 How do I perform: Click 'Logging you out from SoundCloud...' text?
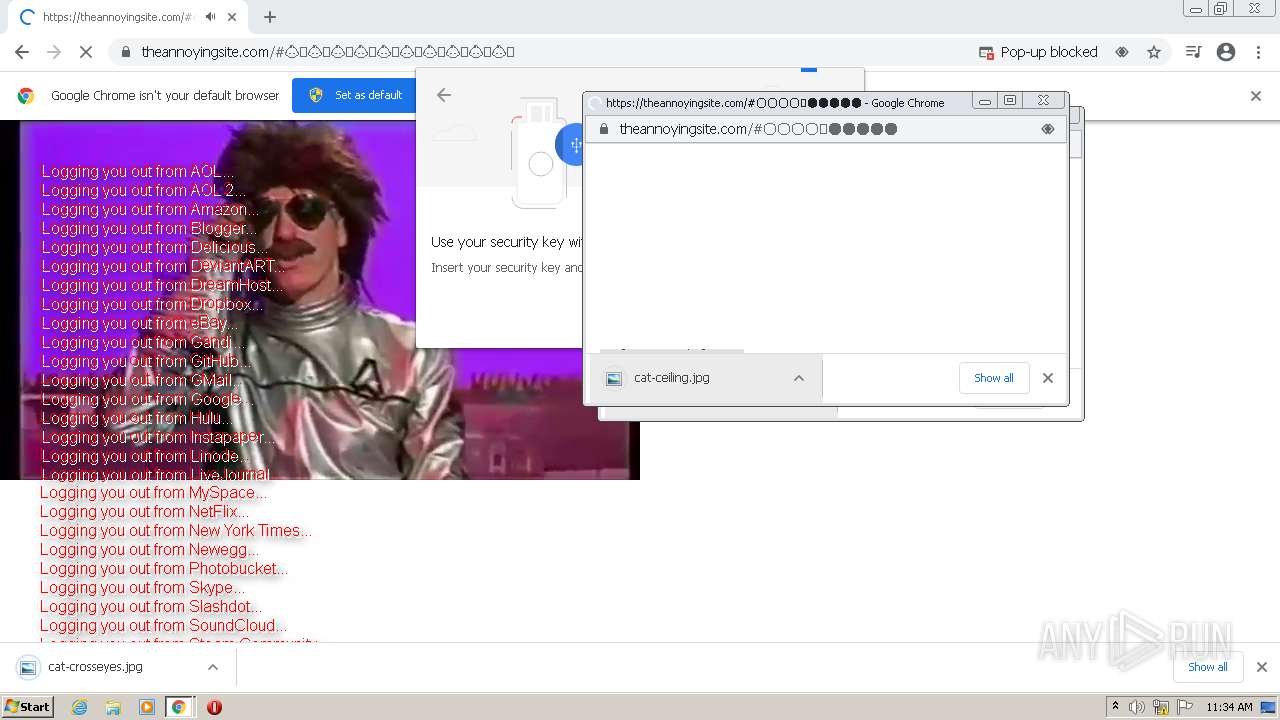(x=163, y=625)
